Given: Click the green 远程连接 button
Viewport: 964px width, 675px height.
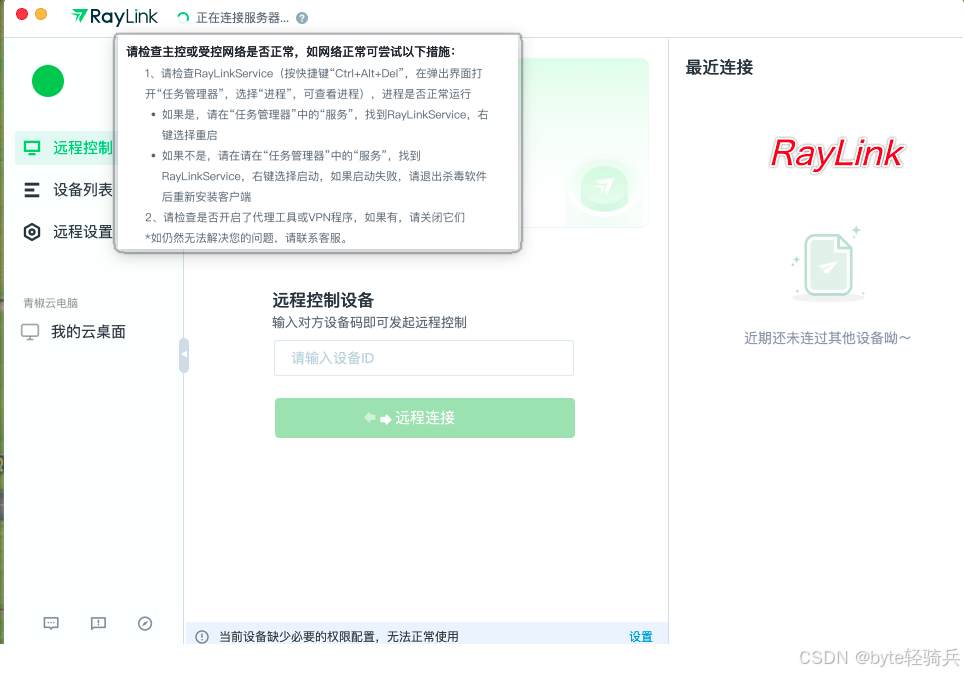Looking at the screenshot, I should [x=425, y=418].
